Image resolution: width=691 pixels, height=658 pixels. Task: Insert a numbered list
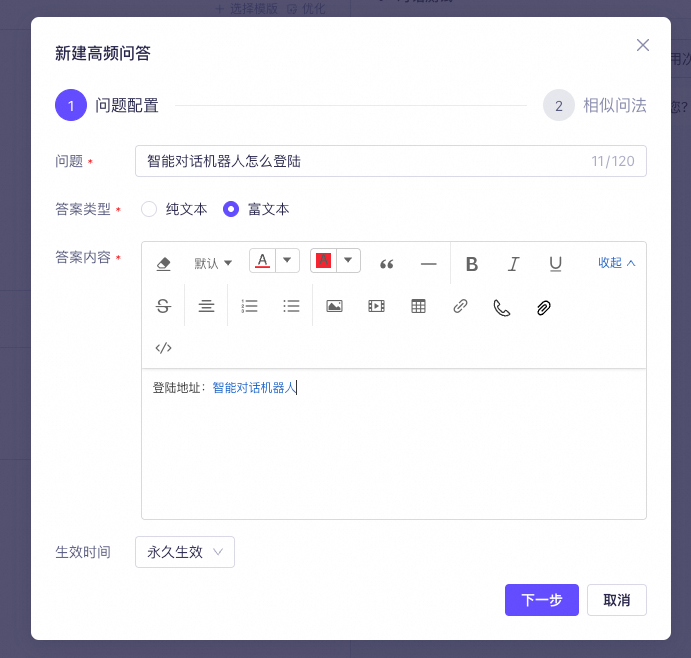point(249,306)
